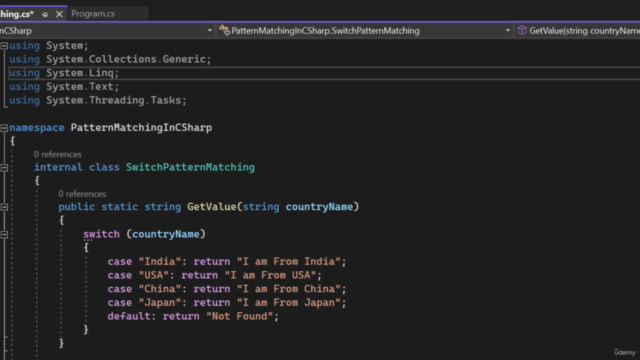640x360 pixels.
Task: Collapse the using directives block
Action: 4,46
